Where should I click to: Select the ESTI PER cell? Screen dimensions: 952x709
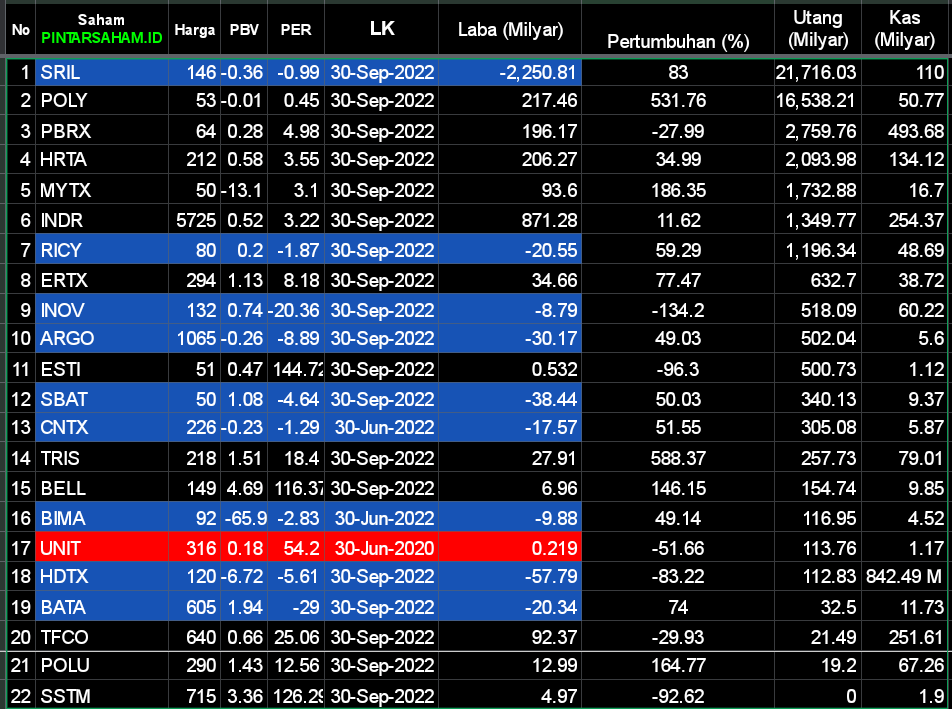pyautogui.click(x=296, y=369)
